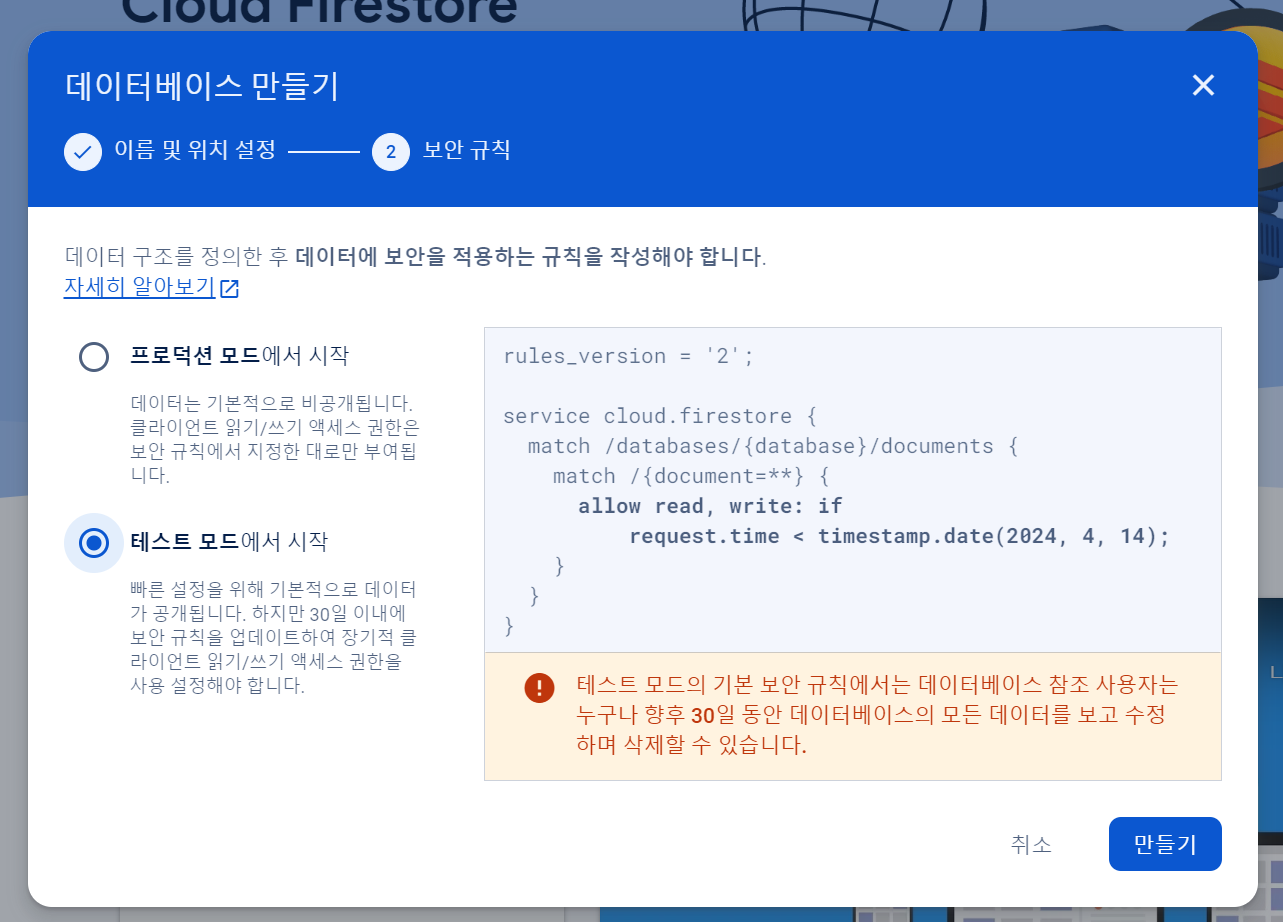
Task: Open the 자세히 알아보기 link
Action: (x=139, y=288)
